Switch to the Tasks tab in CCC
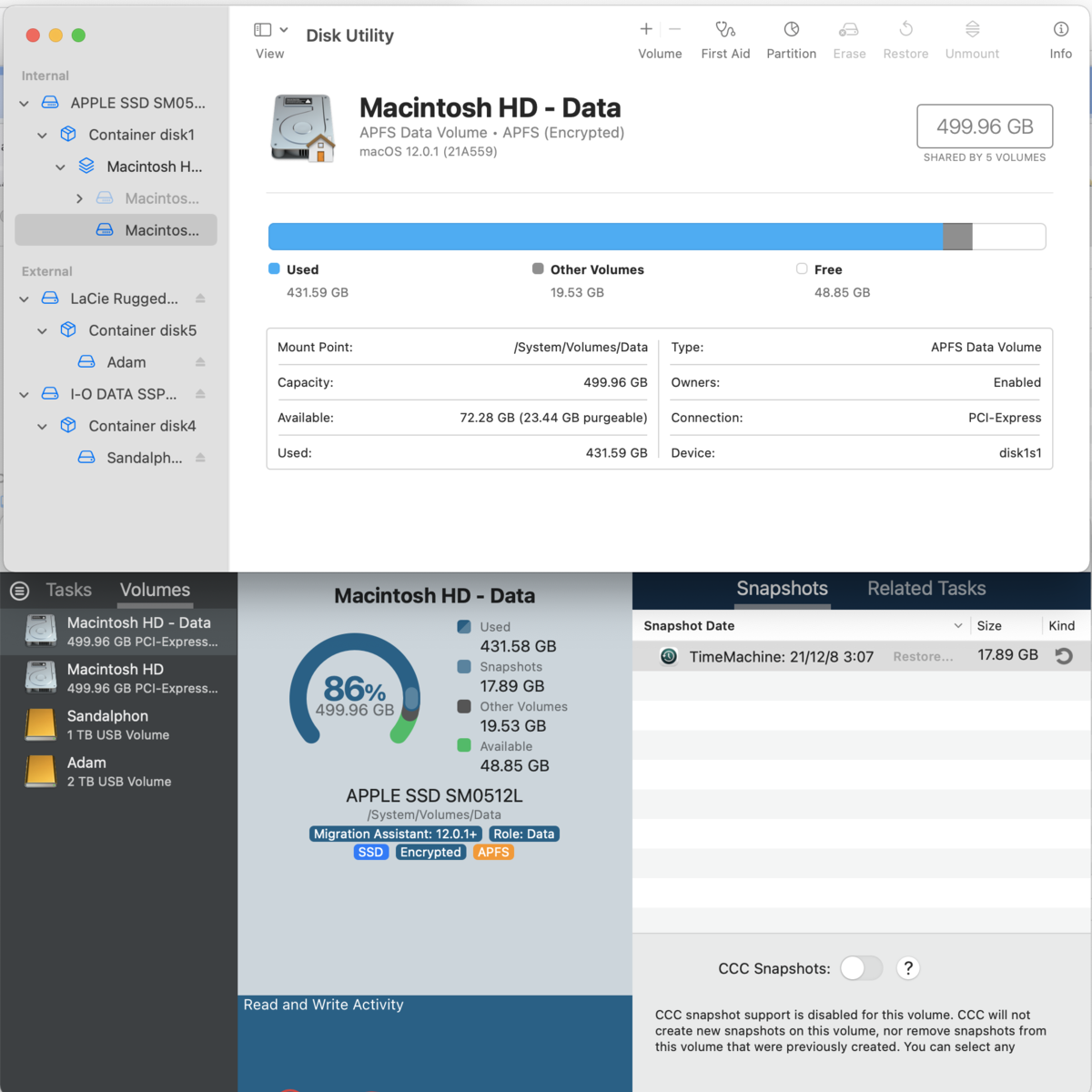 click(x=69, y=590)
